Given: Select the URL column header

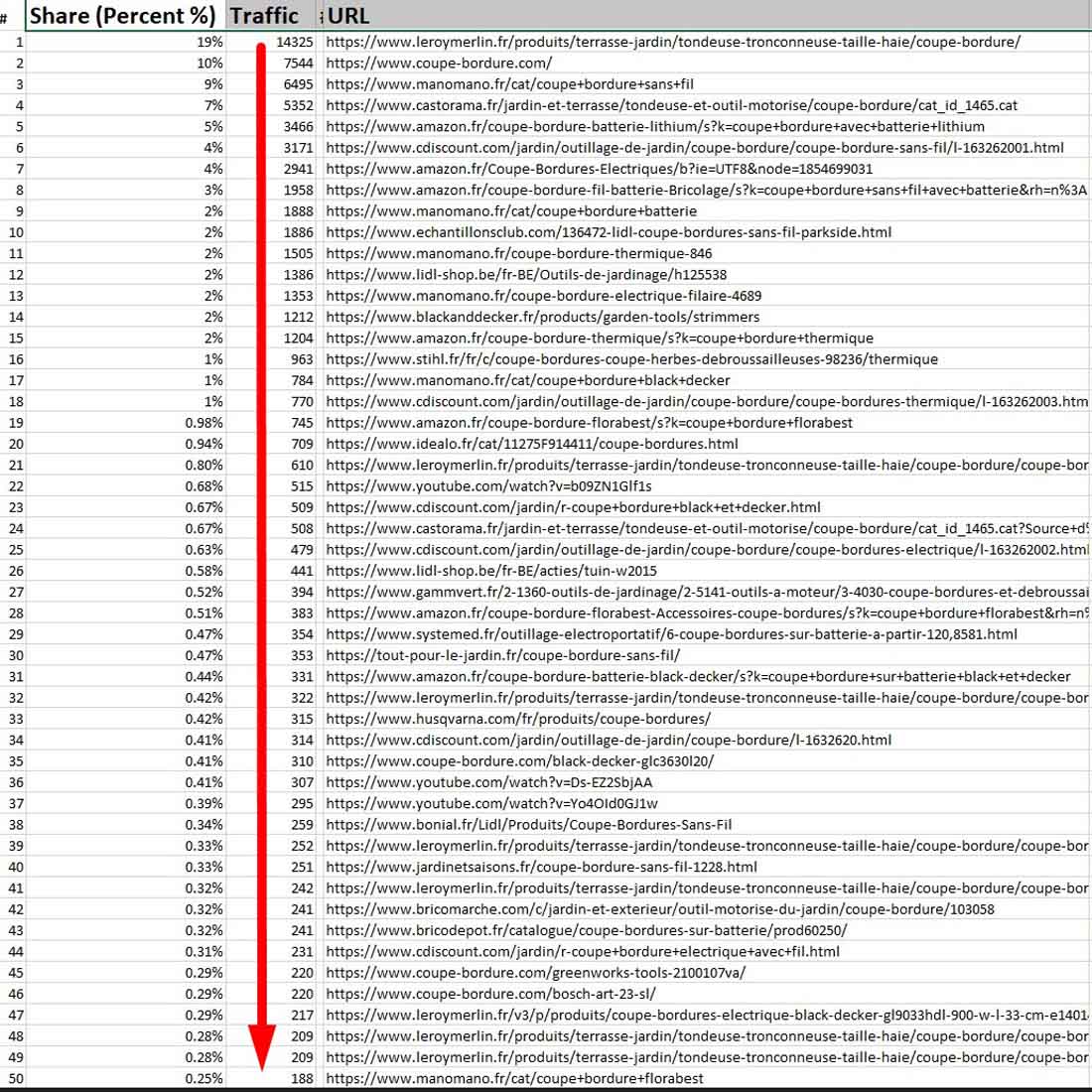Looking at the screenshot, I should coord(349,16).
